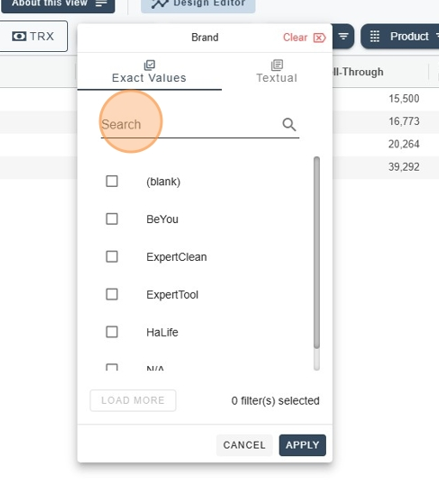The height and width of the screenshot is (489, 439).
Task: Enable the ExpertTool brand filter
Action: 112,294
